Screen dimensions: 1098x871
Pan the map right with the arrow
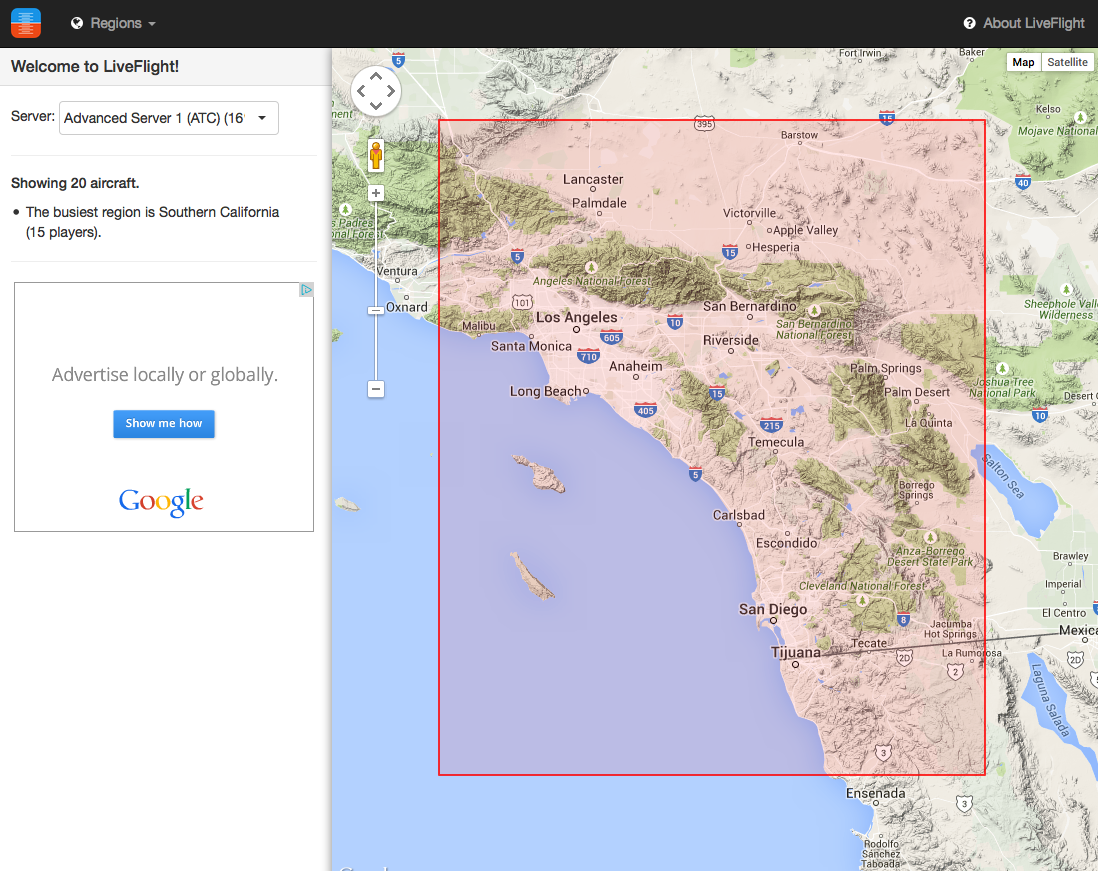pos(391,91)
